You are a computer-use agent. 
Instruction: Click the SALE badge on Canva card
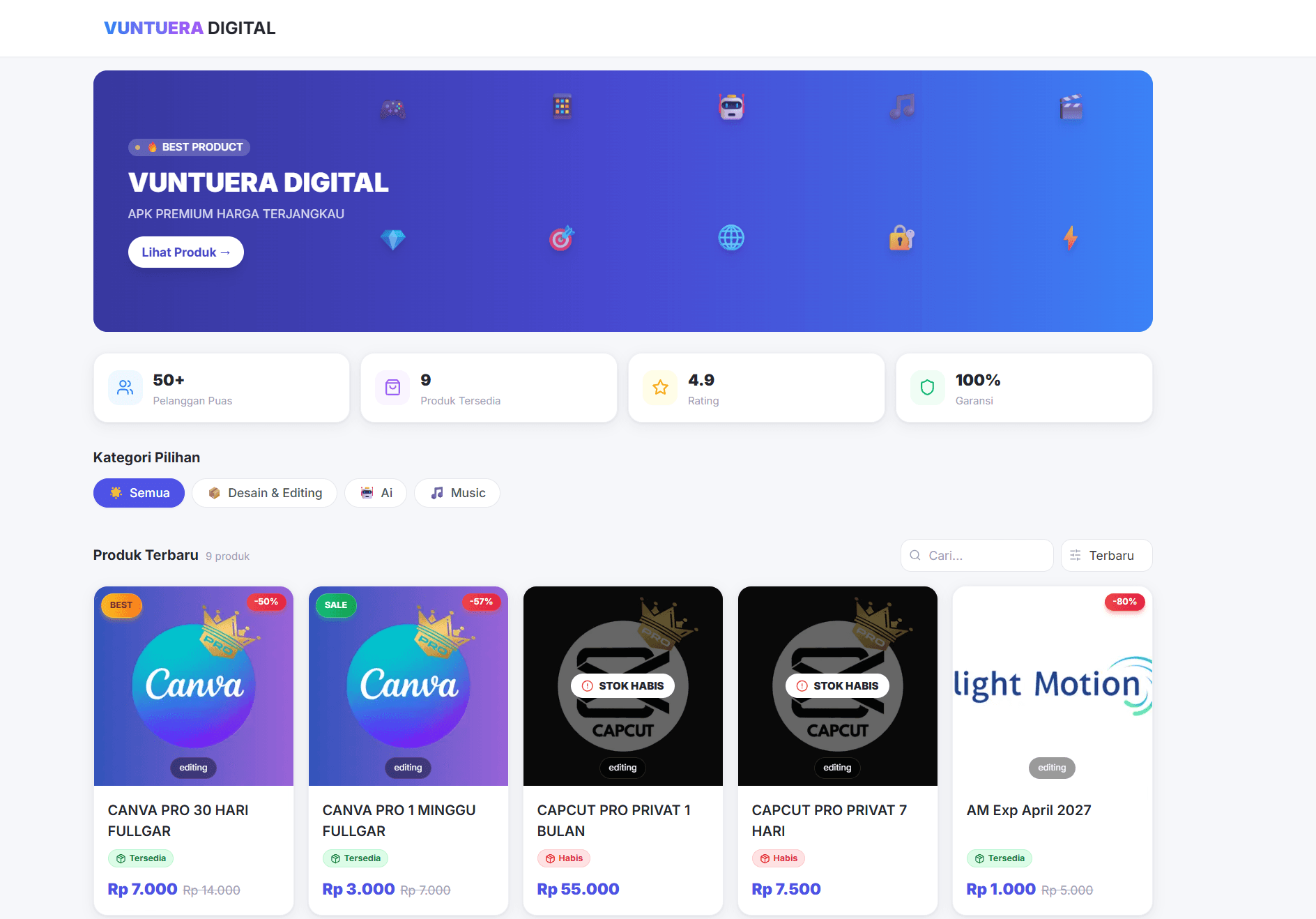[x=336, y=605]
